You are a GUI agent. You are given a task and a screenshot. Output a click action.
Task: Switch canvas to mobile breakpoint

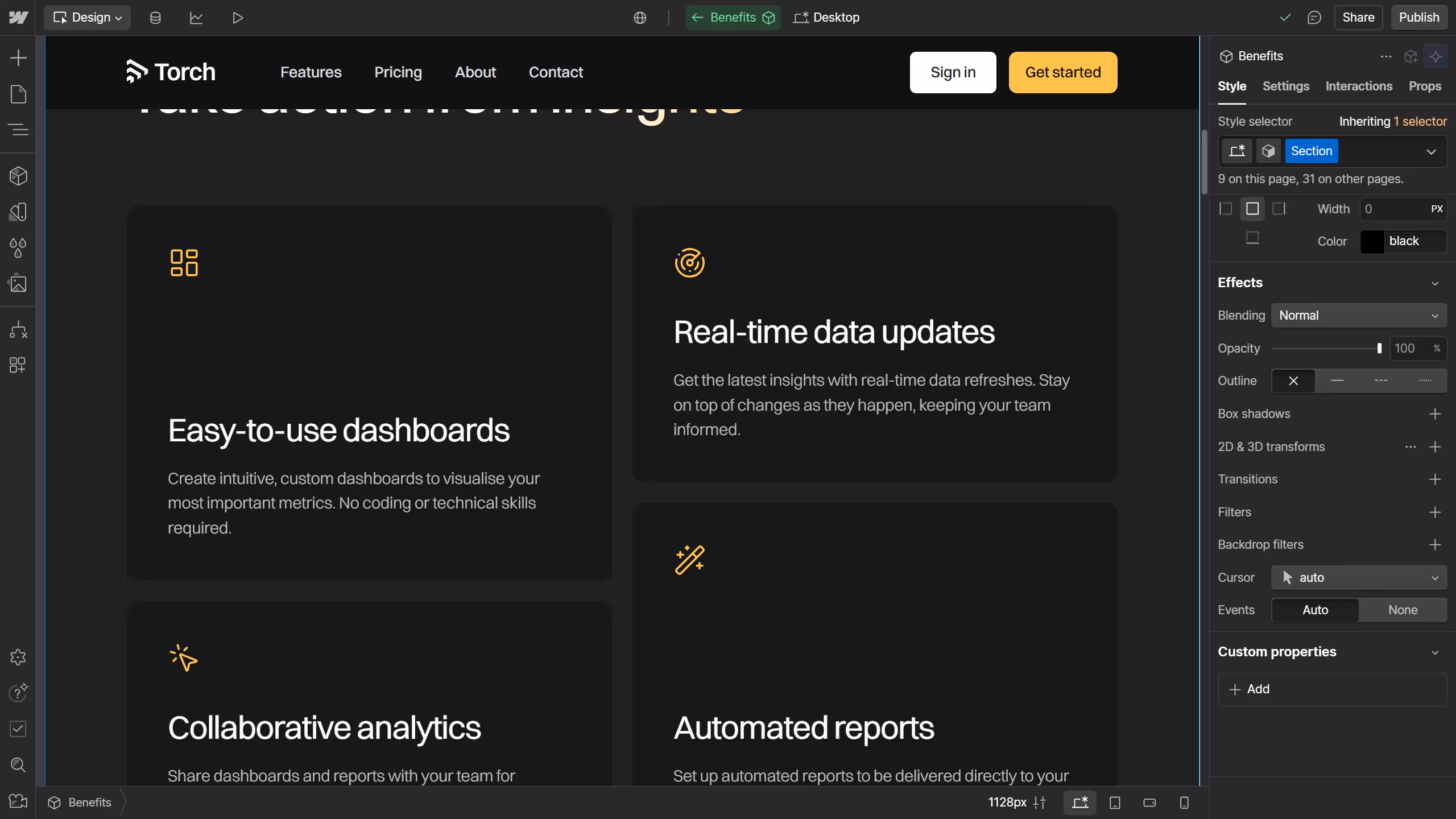1184,803
